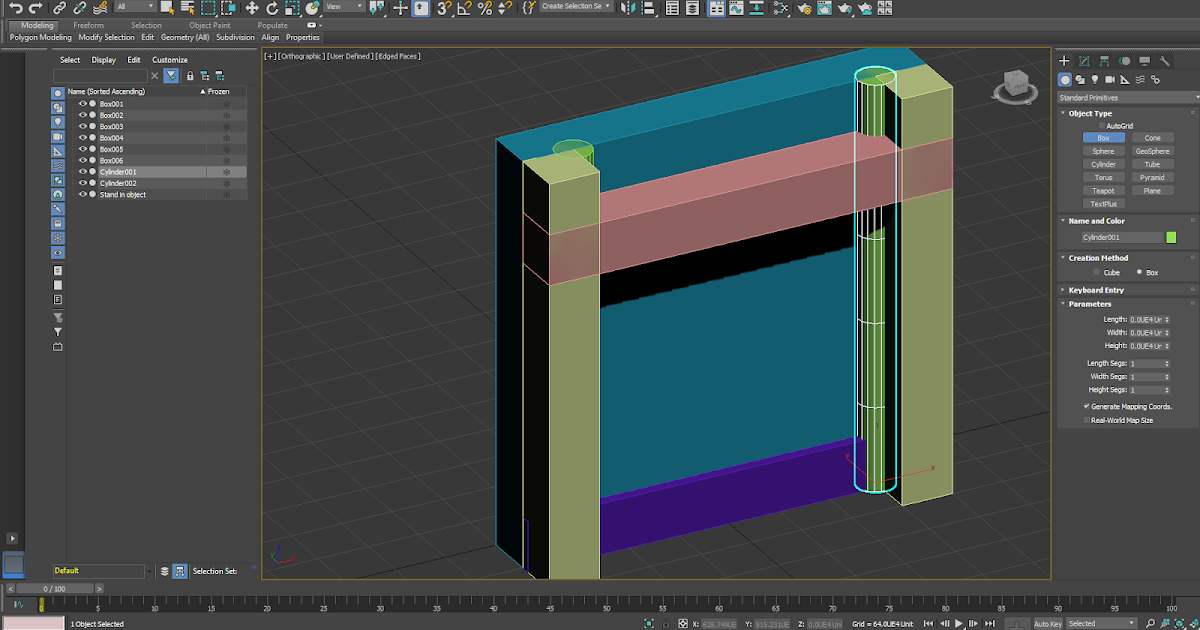
Task: Click the Teapot primitive button
Action: (x=1102, y=190)
